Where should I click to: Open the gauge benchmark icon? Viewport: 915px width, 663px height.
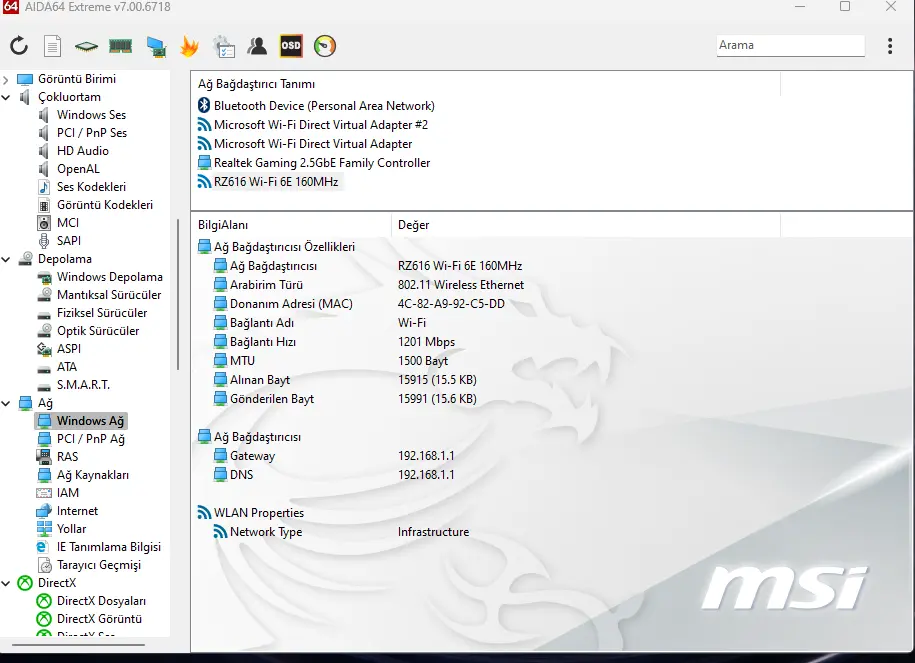point(325,46)
